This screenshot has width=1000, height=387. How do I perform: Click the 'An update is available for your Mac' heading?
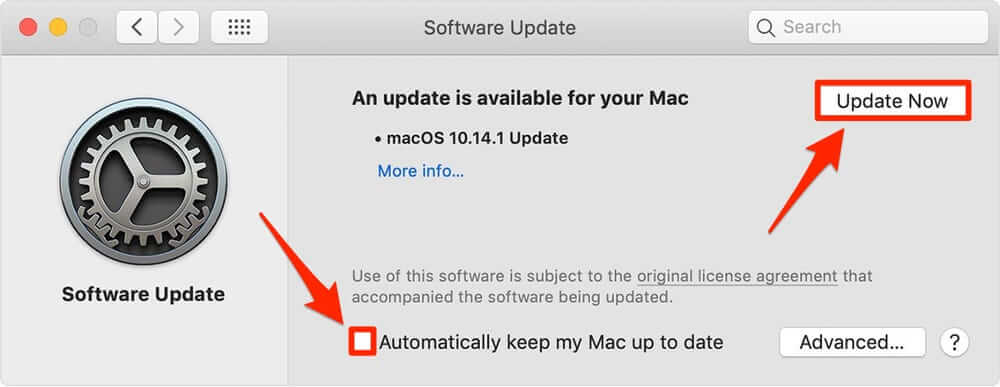pos(520,98)
